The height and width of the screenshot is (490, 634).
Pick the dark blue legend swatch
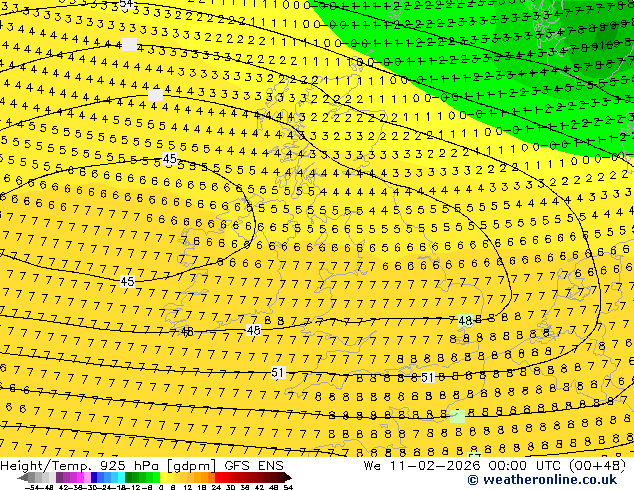94,477
